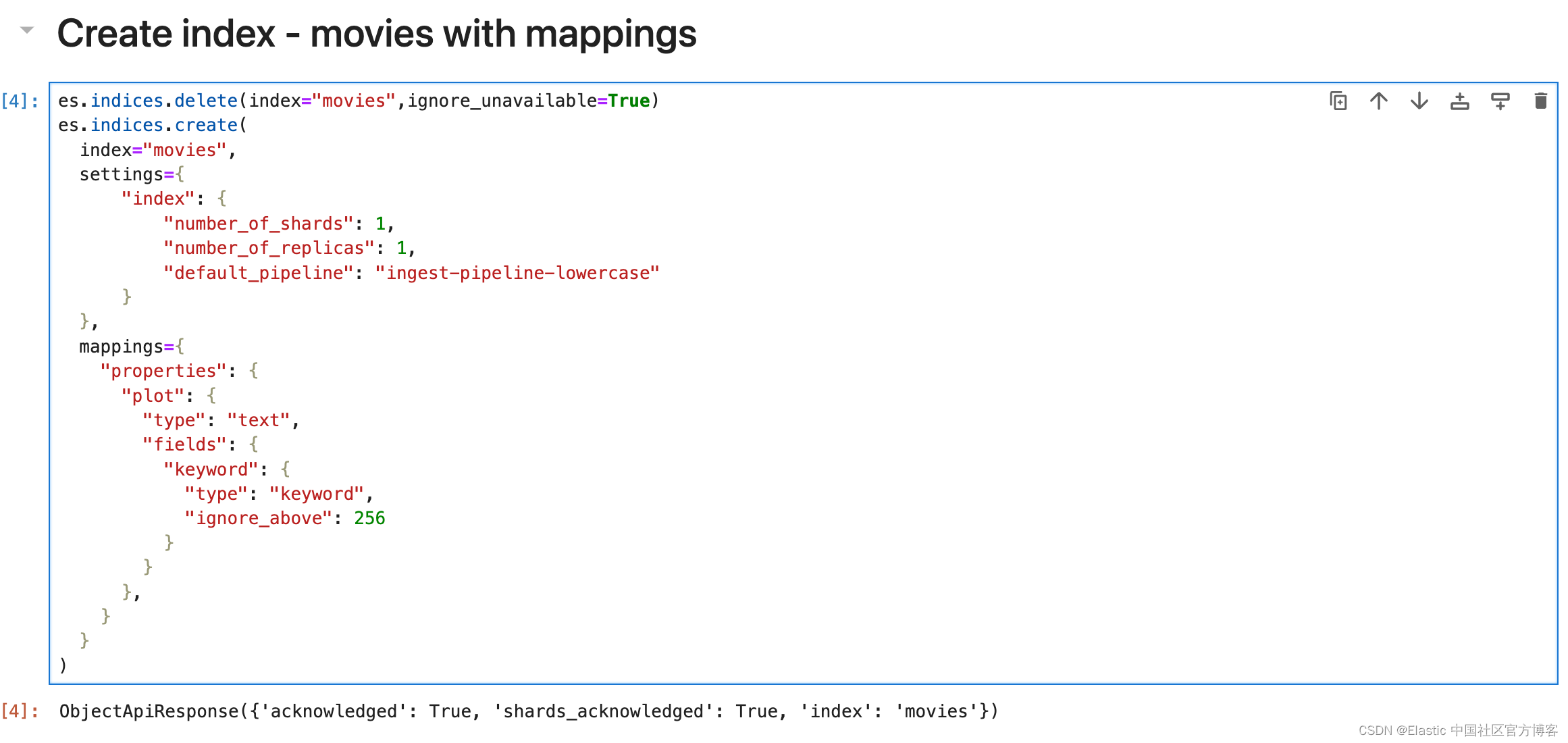The image size is (1568, 743).
Task: Click the es.indices.create line
Action: tap(153, 126)
